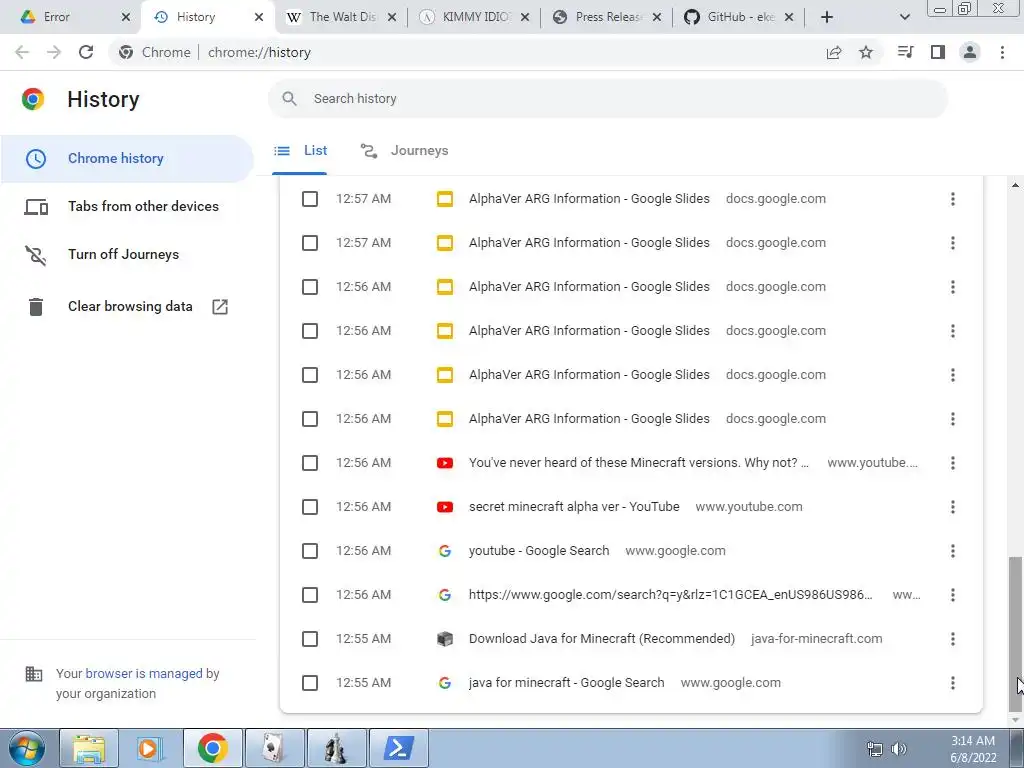The width and height of the screenshot is (1024, 768).
Task: Open the media control icon in toolbar
Action: point(906,52)
